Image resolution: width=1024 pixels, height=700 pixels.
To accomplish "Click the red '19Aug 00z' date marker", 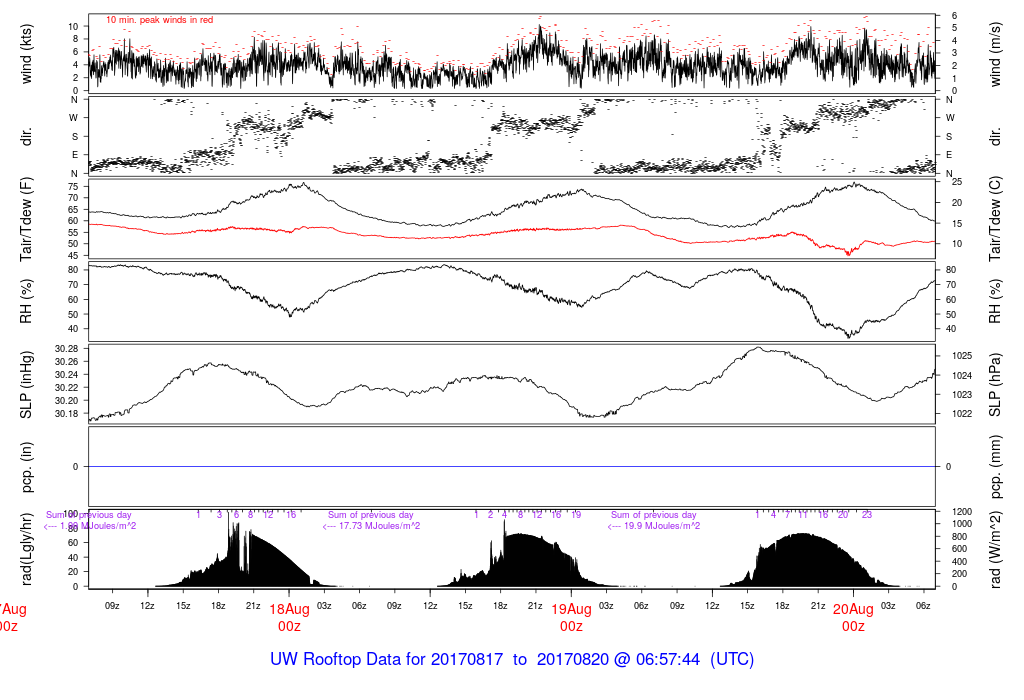I will 571,618.
